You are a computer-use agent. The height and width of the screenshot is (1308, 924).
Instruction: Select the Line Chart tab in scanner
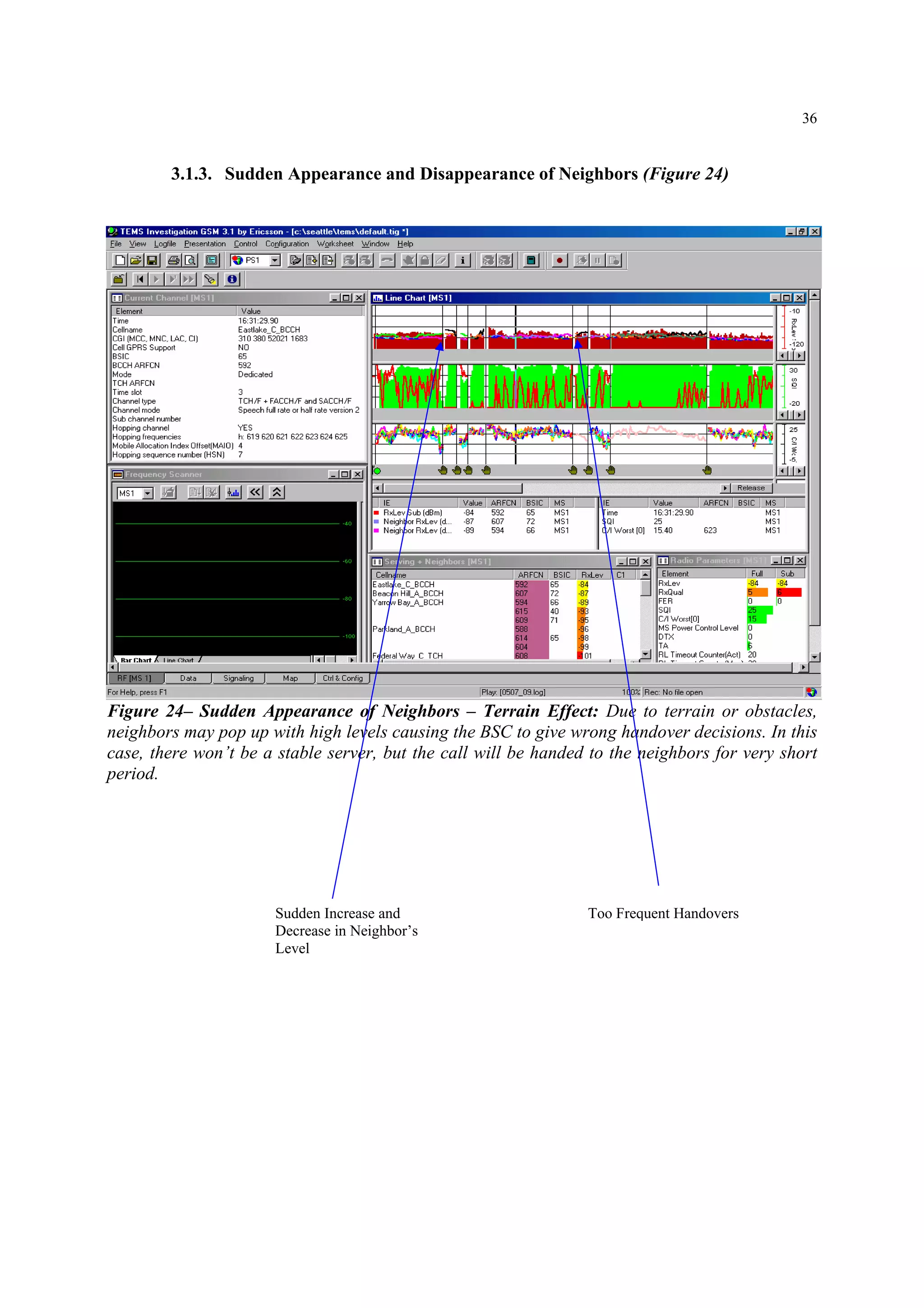[x=178, y=660]
